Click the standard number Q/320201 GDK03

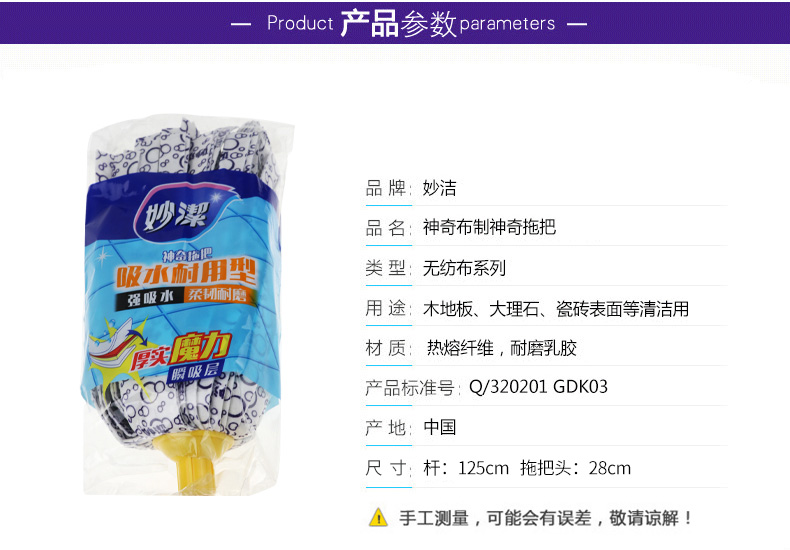point(538,387)
